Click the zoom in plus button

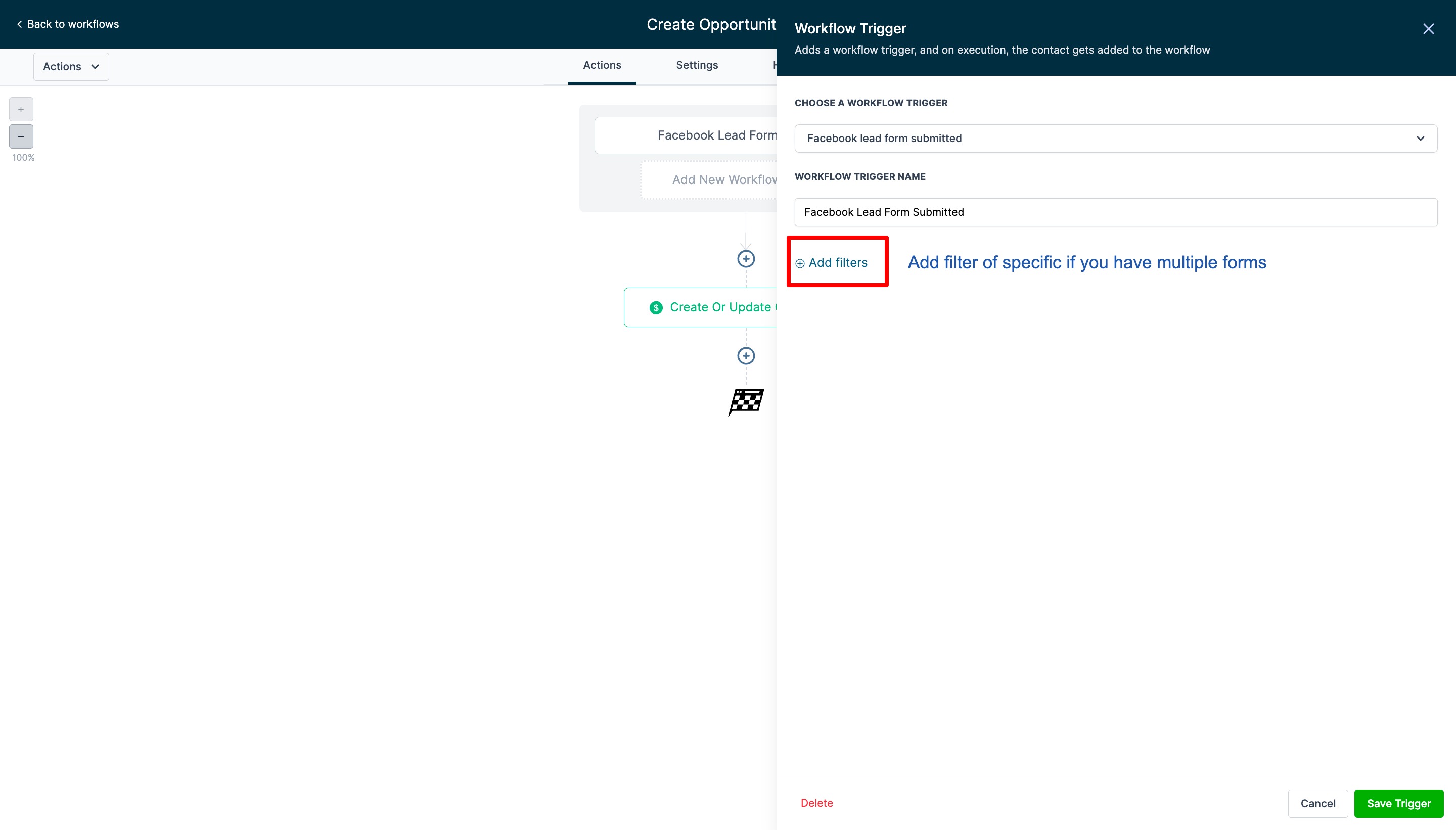(21, 109)
